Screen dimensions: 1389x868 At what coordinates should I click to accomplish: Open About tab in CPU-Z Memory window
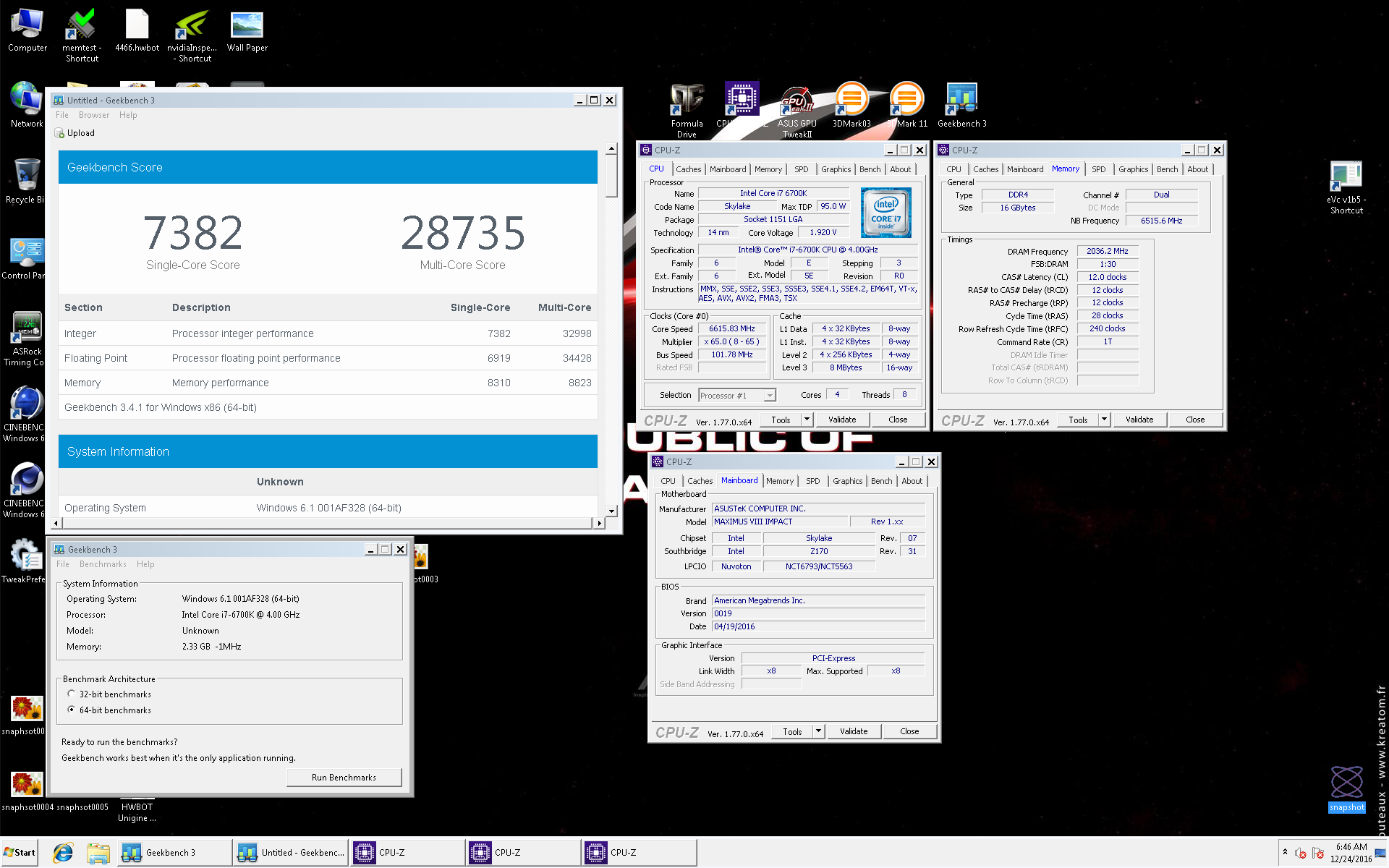pyautogui.click(x=1198, y=169)
